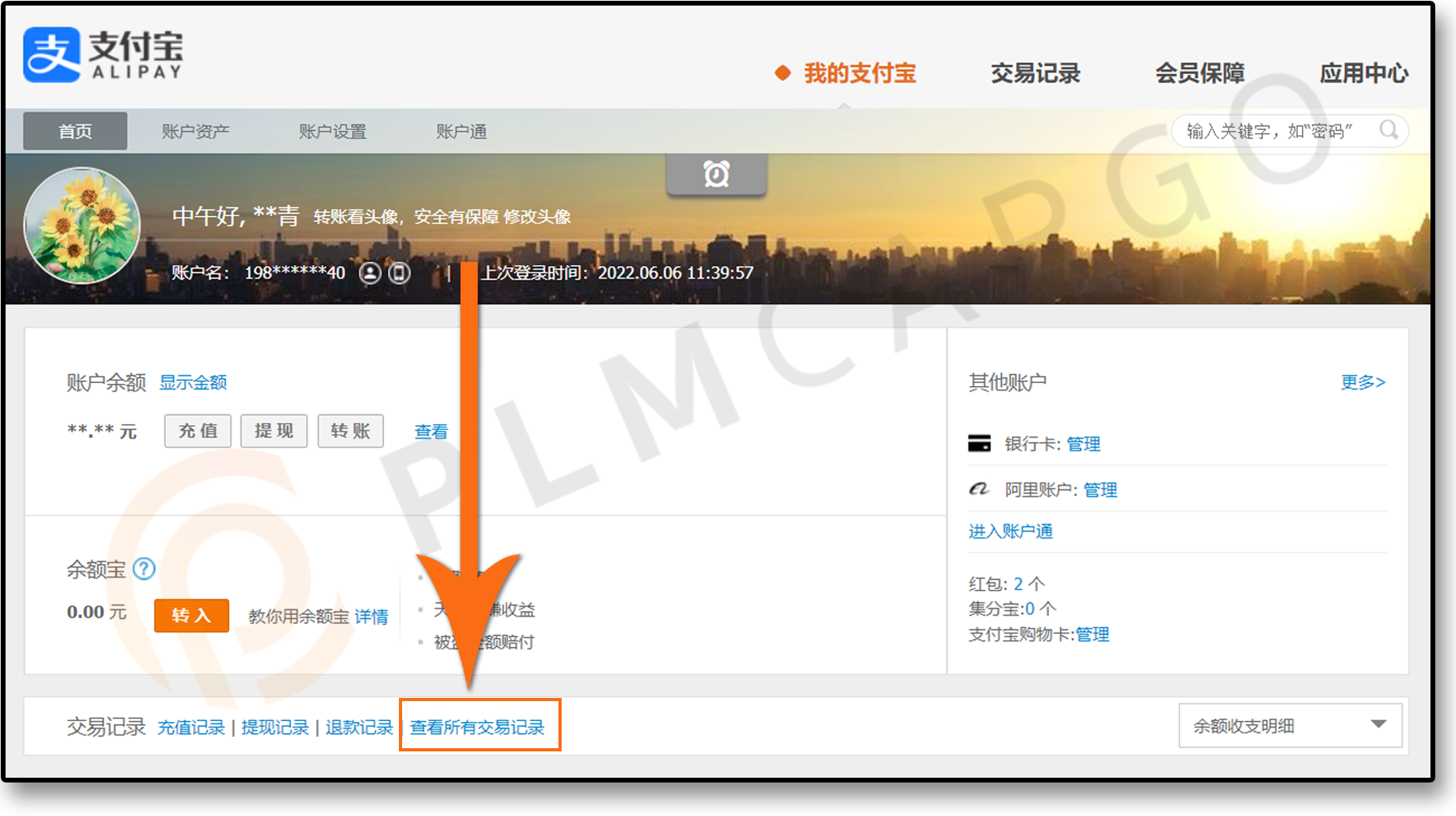1456x816 pixels.
Task: Click 管理 next to 支付宝购物卡
Action: (1093, 634)
